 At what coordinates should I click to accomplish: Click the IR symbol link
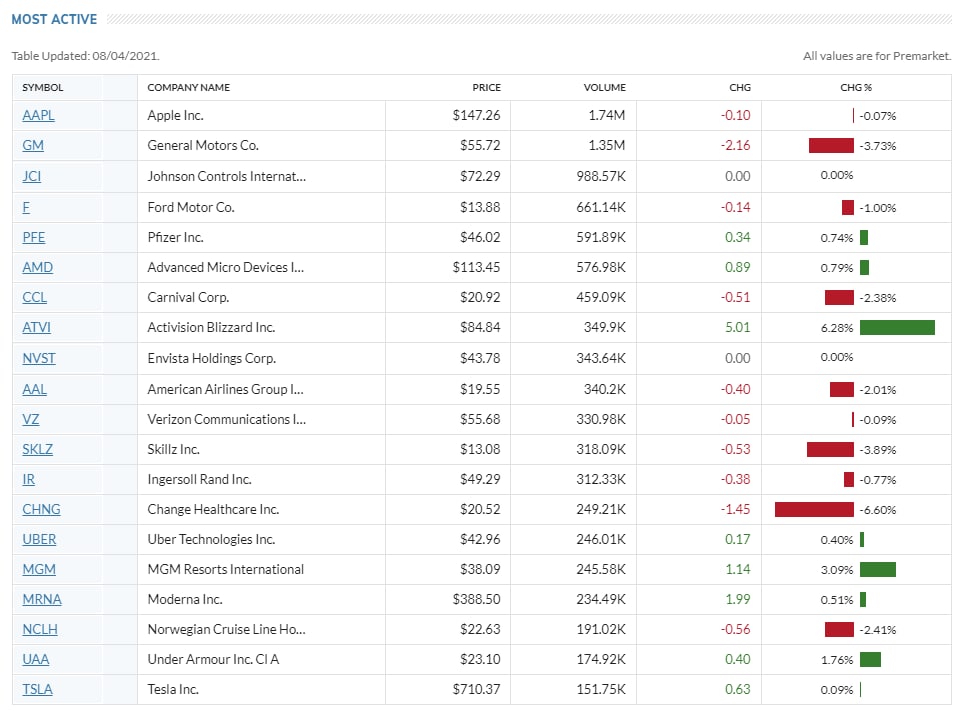(x=28, y=480)
